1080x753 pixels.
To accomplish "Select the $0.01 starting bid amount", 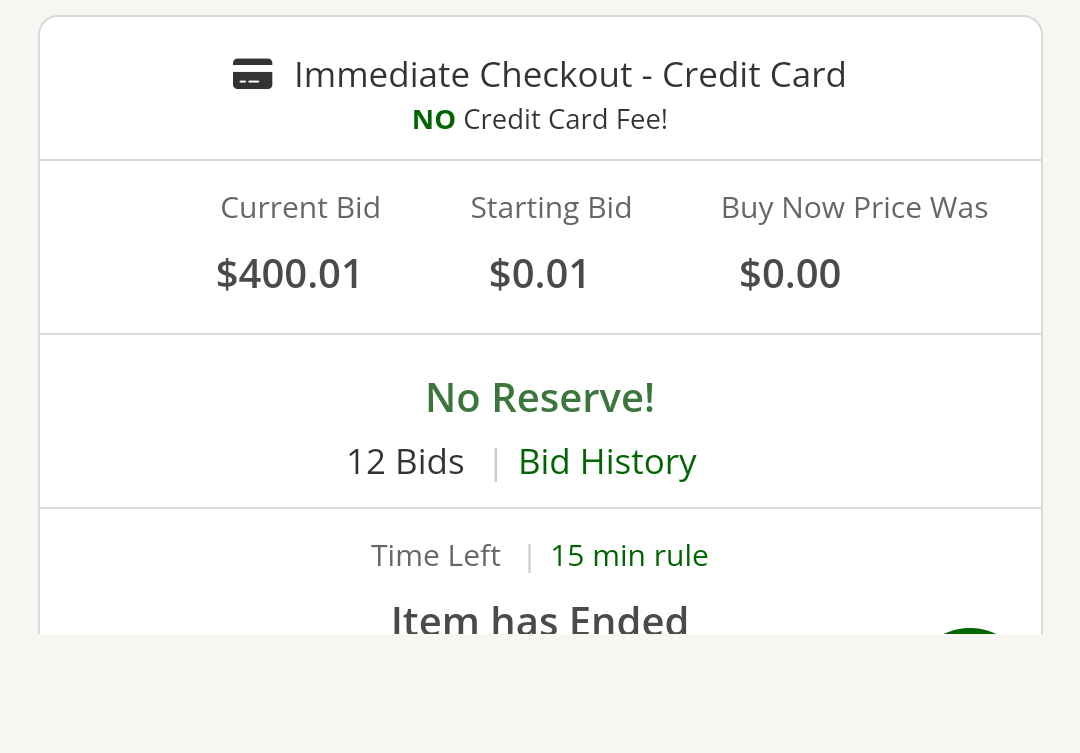I will tap(539, 274).
